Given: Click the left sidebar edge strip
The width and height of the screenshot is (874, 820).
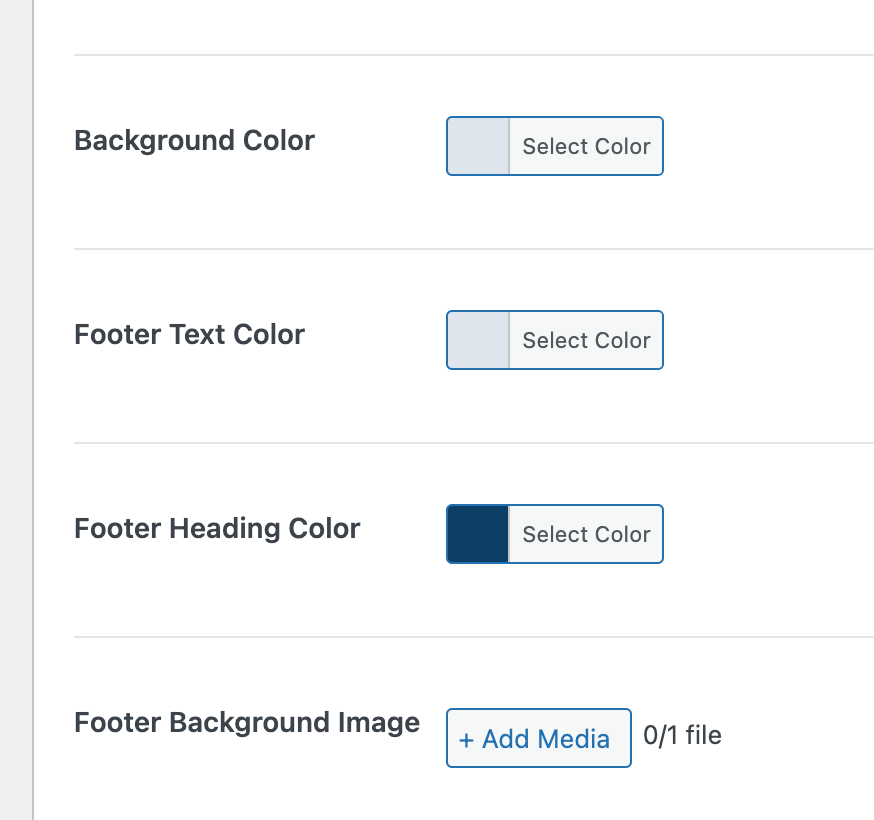Looking at the screenshot, I should [x=14, y=410].
